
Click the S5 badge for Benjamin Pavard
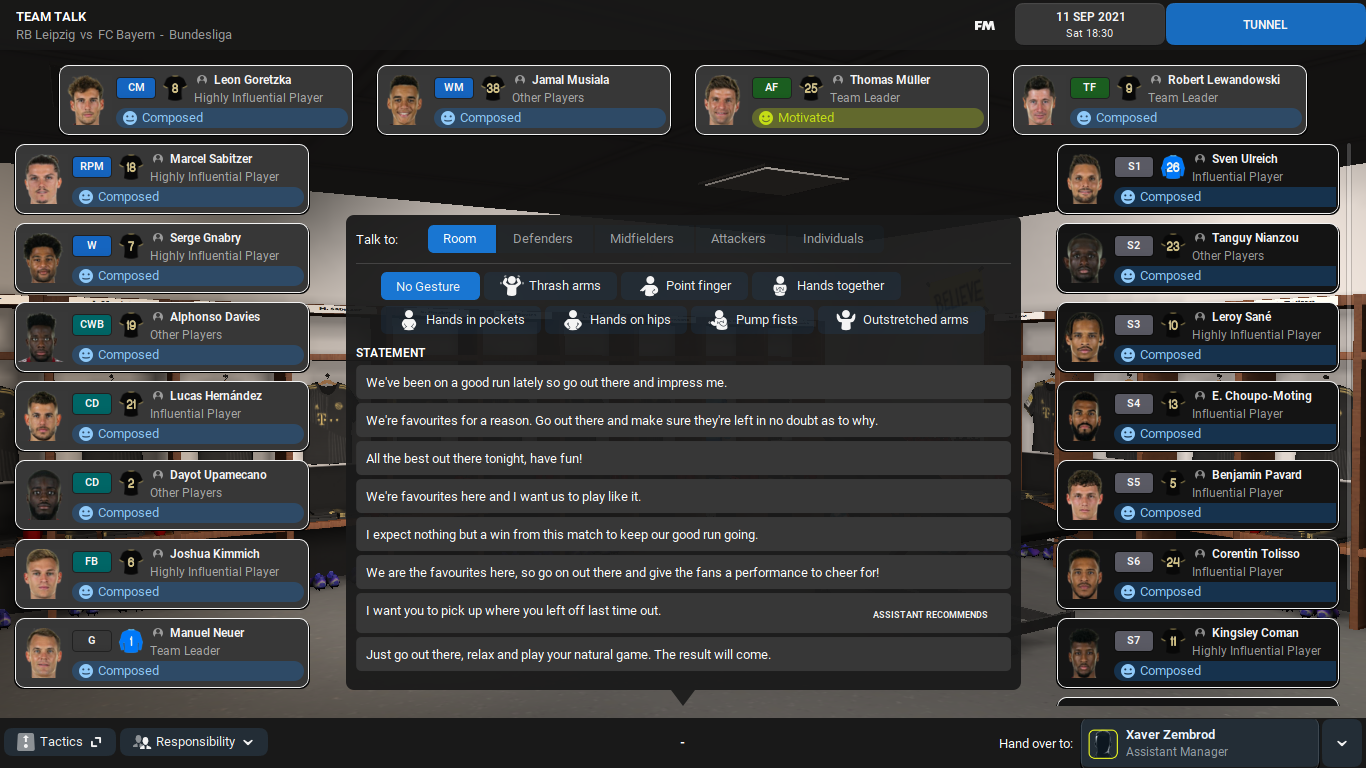tap(1134, 483)
